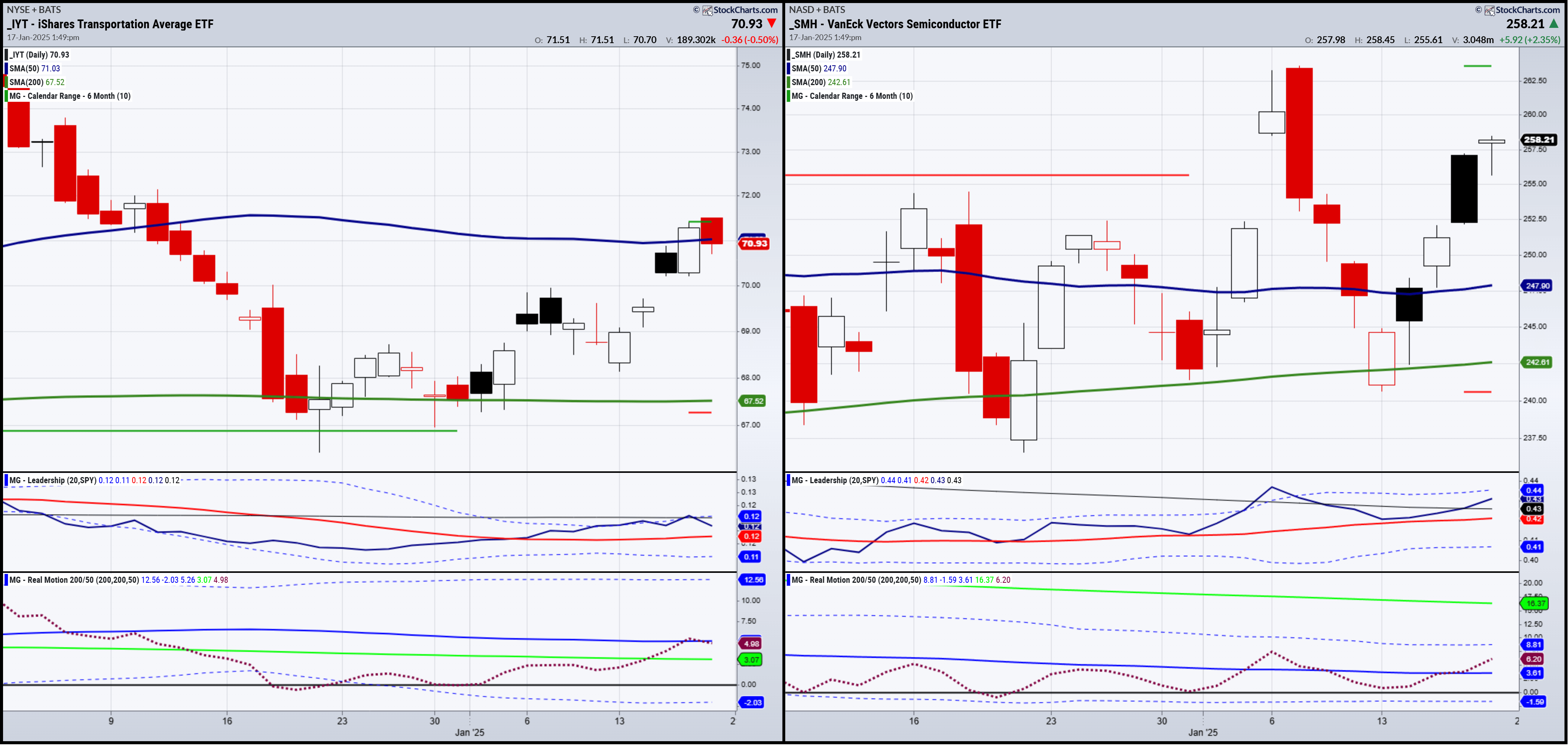Image resolution: width=1568 pixels, height=745 pixels.
Task: Click IYT's low value 70.70
Action: click(645, 40)
